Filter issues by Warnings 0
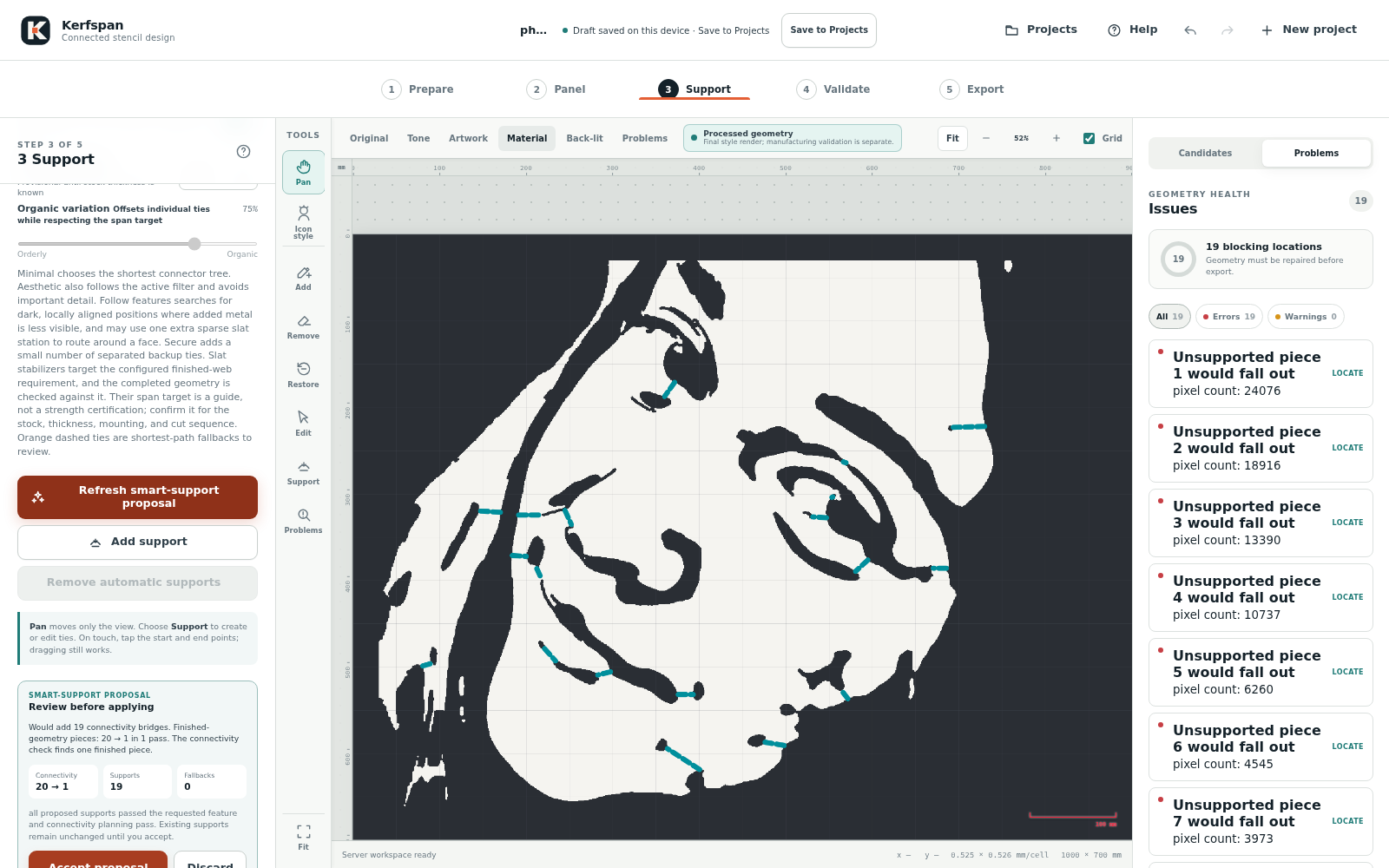 point(1306,317)
